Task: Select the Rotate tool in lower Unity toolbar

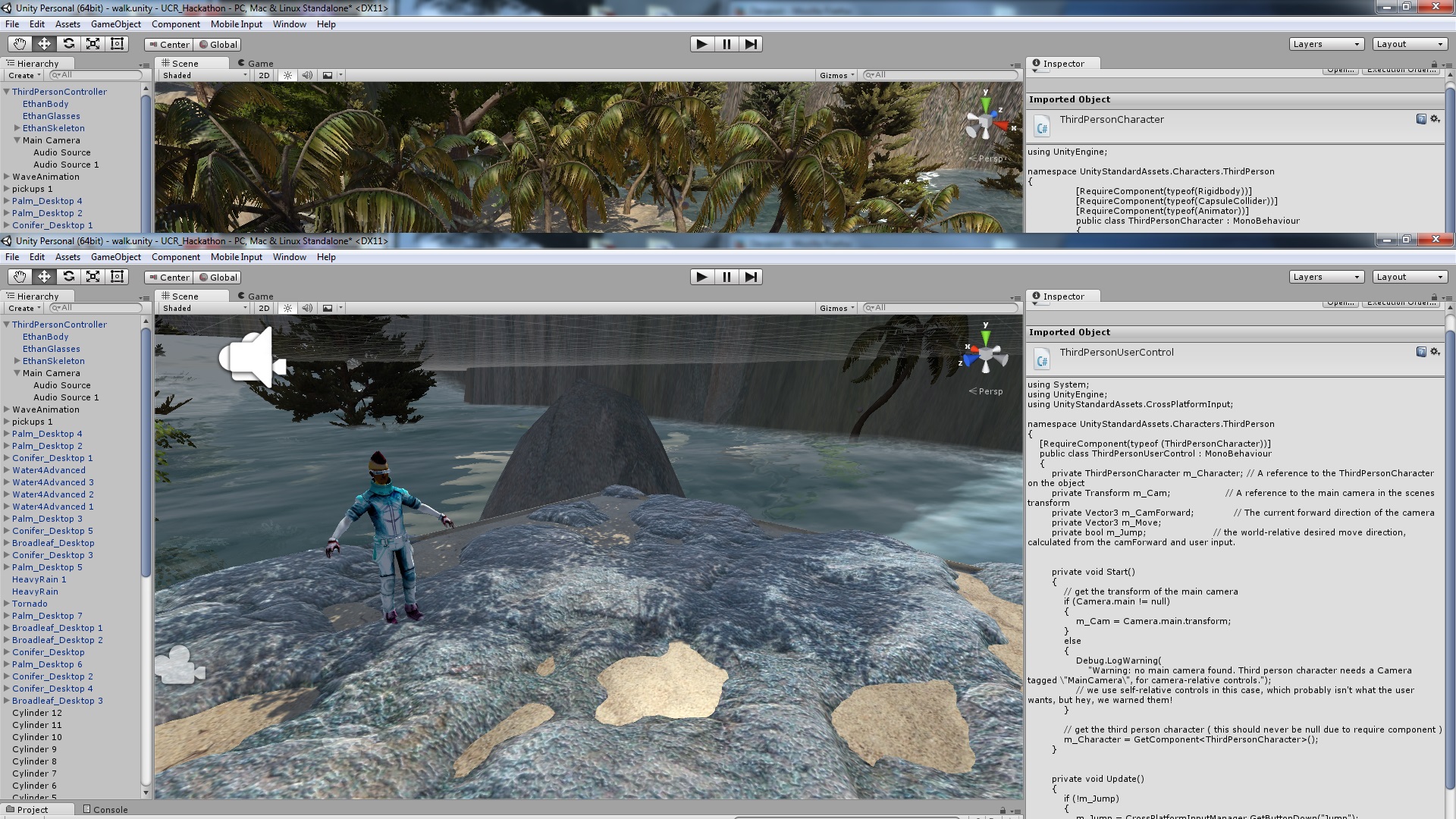Action: (68, 277)
